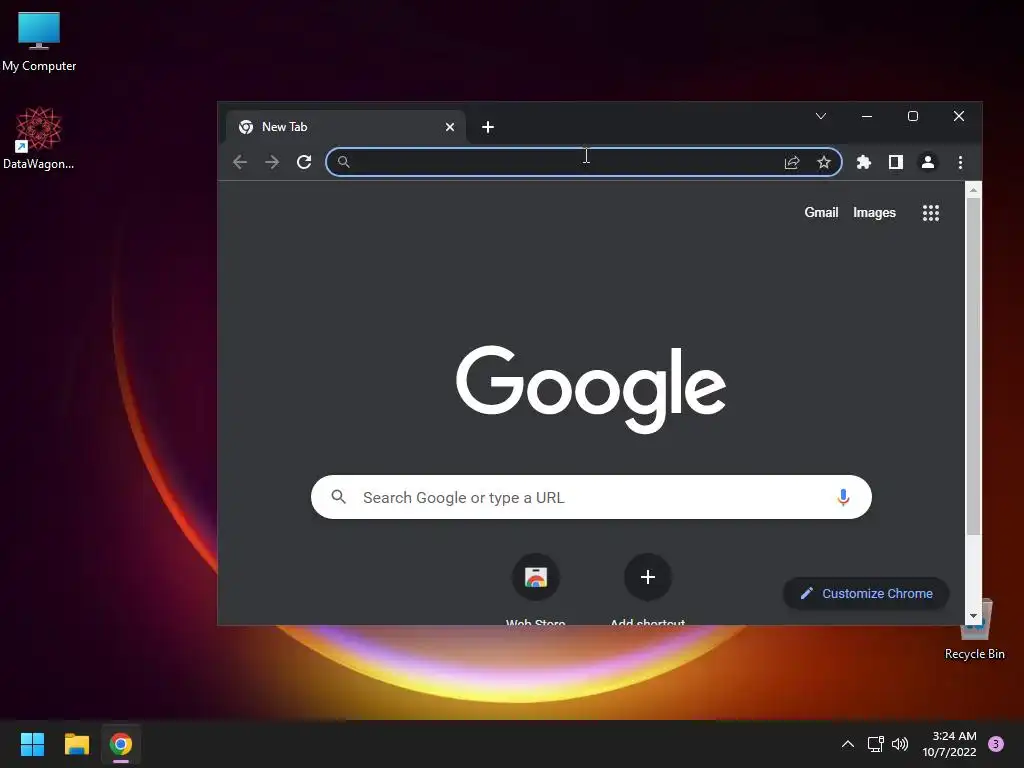Image resolution: width=1024 pixels, height=768 pixels.
Task: Open the Chrome profile avatar
Action: tap(927, 162)
